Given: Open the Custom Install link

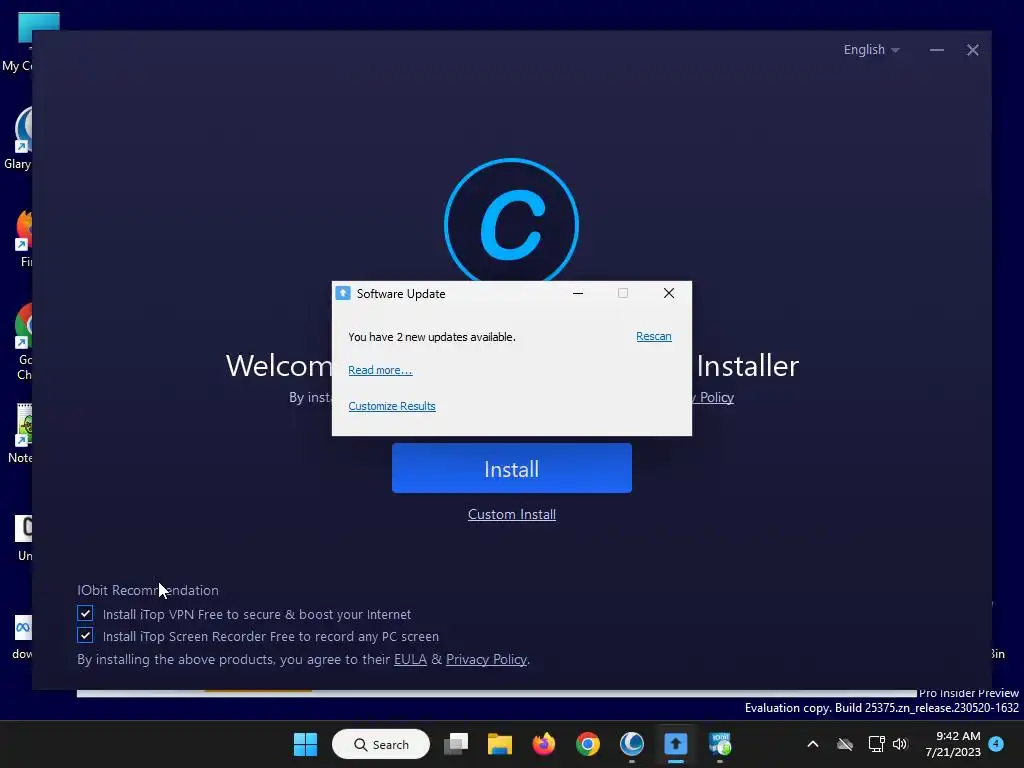Looking at the screenshot, I should pyautogui.click(x=511, y=515).
